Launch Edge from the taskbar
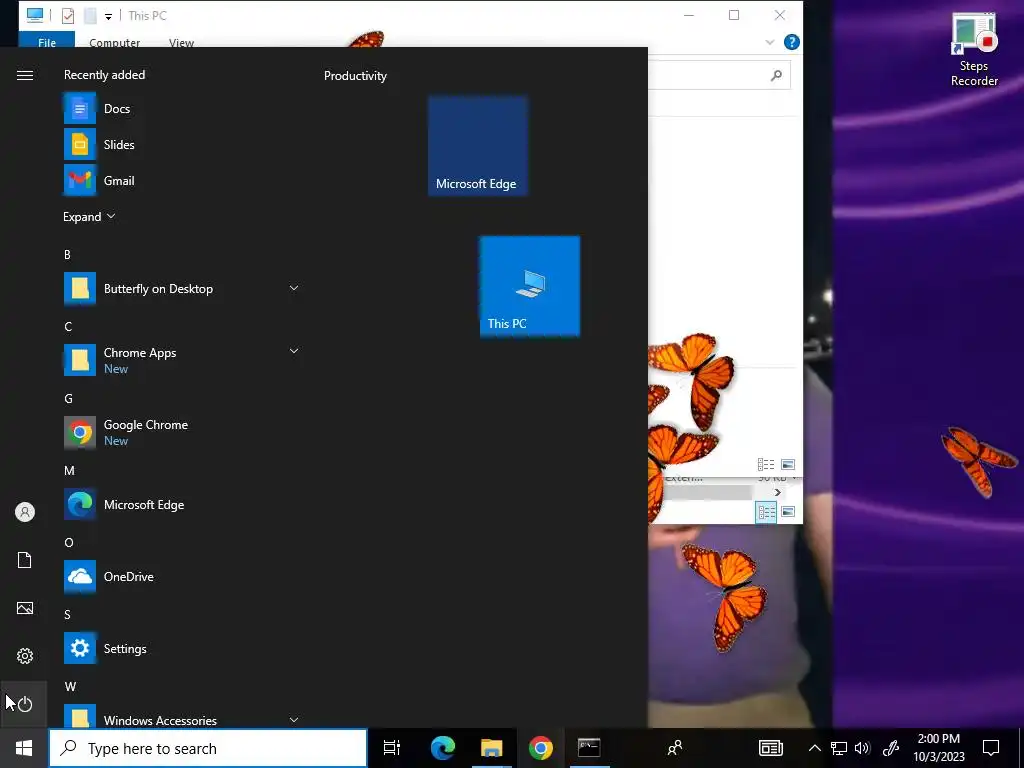 point(442,748)
